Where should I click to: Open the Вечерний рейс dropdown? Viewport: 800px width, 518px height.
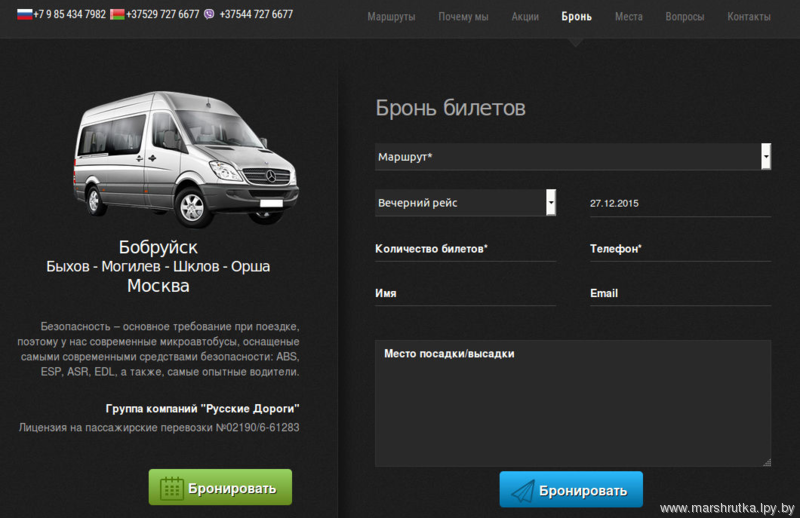[465, 203]
